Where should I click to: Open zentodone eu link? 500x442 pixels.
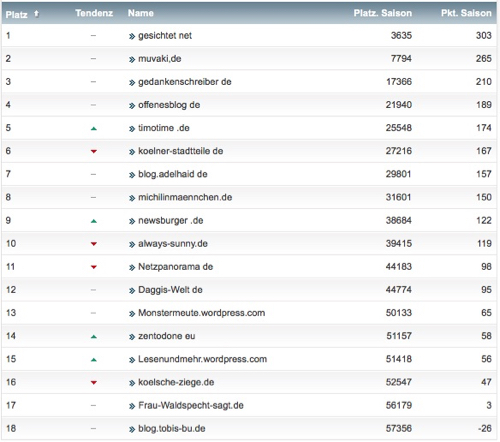(167, 336)
